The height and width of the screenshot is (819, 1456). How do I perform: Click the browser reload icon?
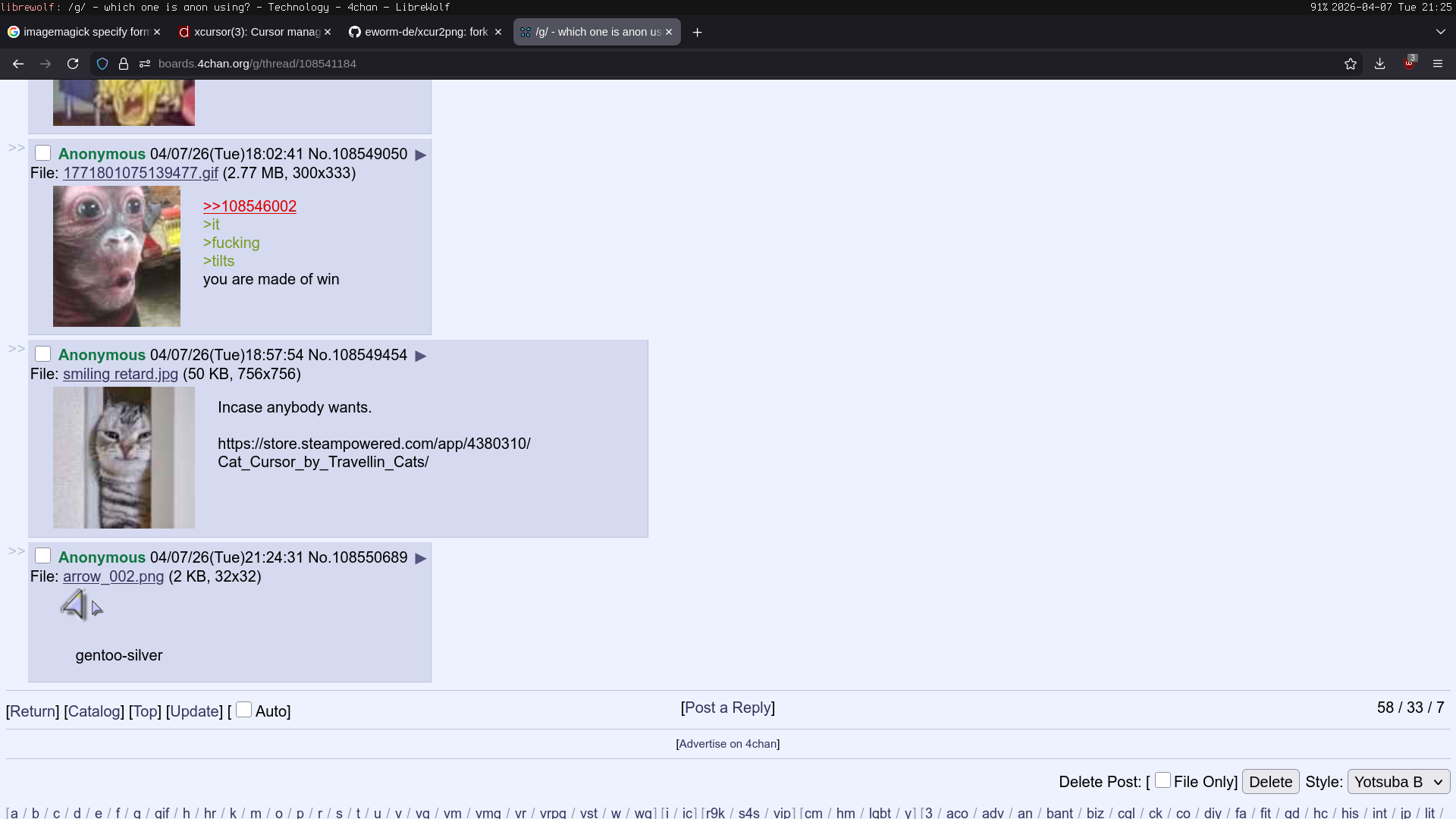click(x=73, y=64)
